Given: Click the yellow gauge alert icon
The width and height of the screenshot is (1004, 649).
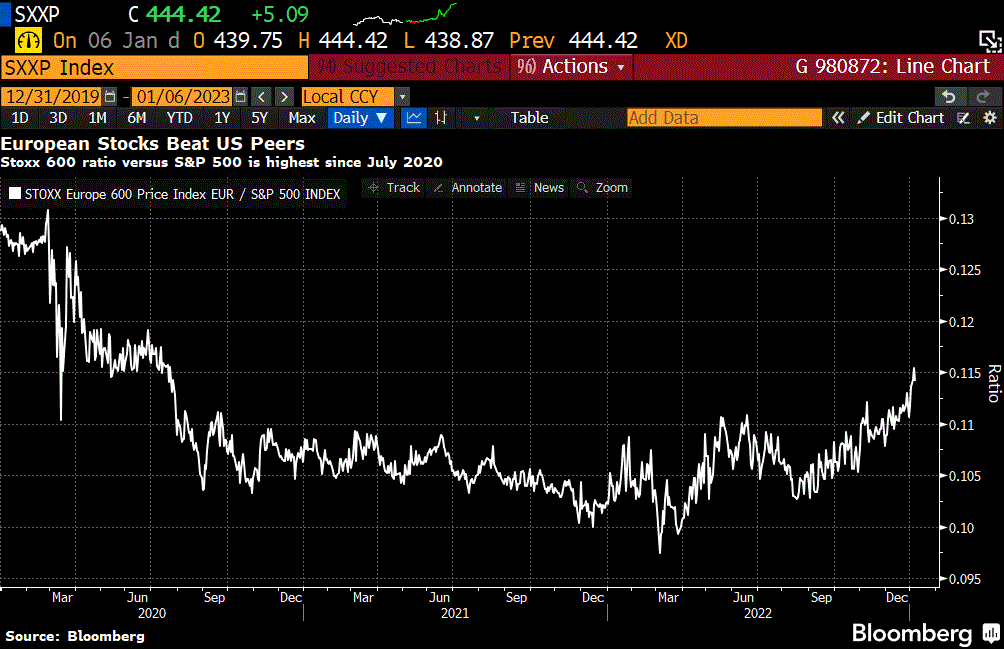Looking at the screenshot, I should [x=28, y=41].
